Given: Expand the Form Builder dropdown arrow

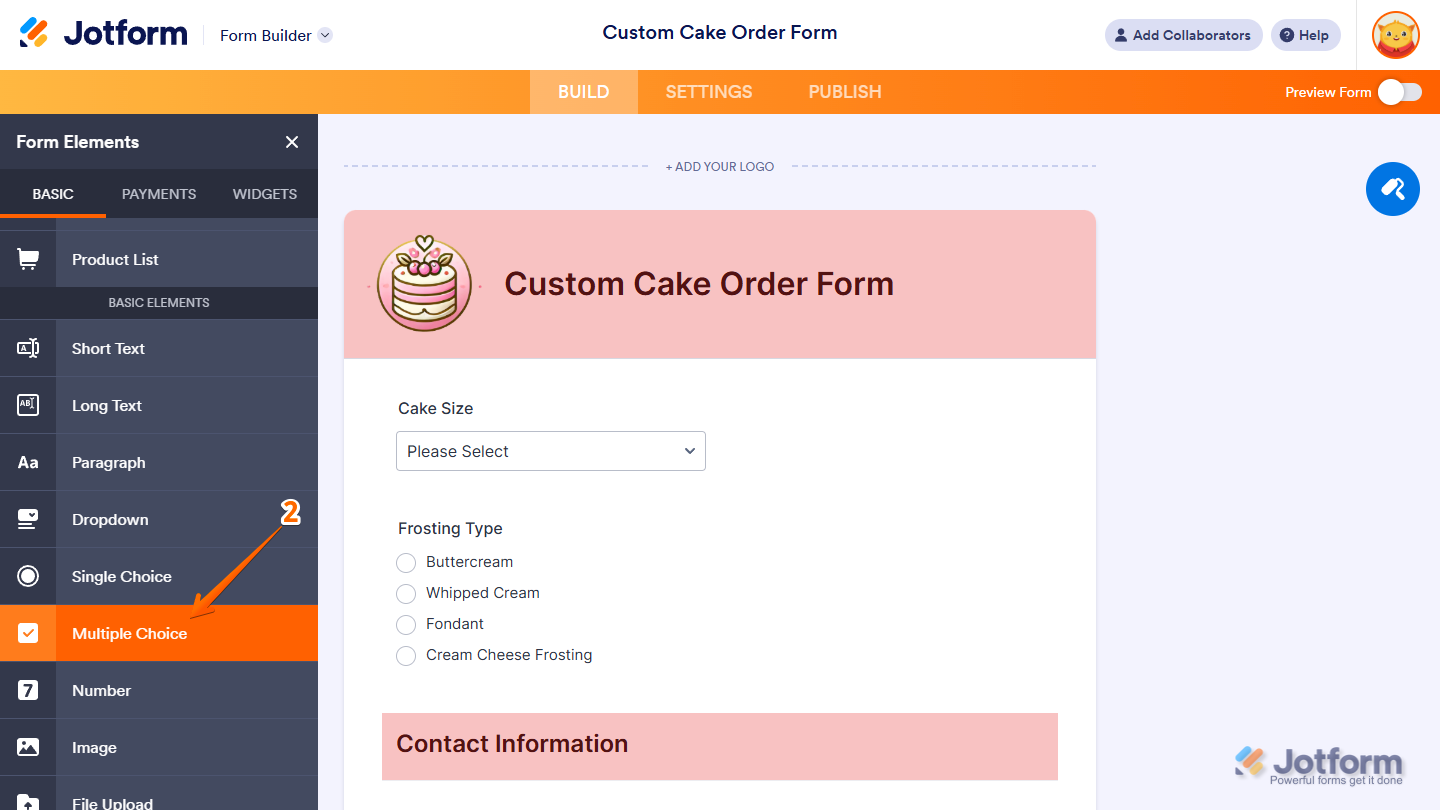Looking at the screenshot, I should click(325, 35).
